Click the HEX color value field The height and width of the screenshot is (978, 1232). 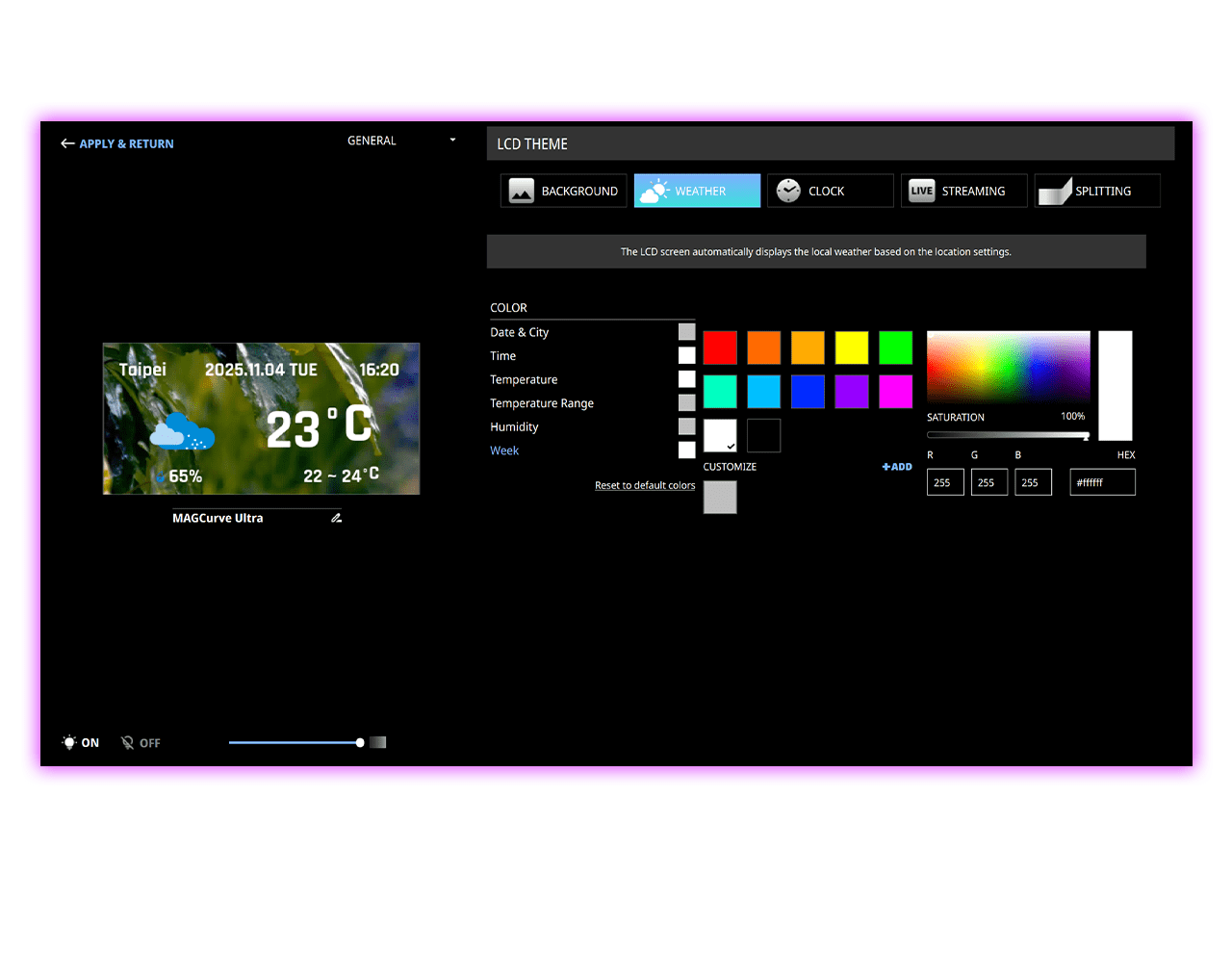[x=1102, y=482]
